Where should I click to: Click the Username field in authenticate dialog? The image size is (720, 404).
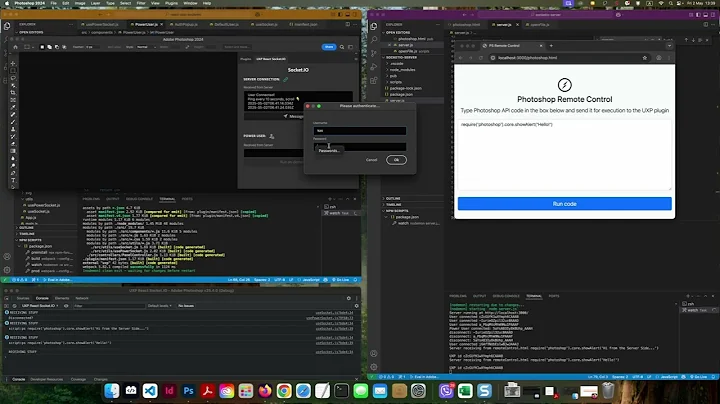360,131
